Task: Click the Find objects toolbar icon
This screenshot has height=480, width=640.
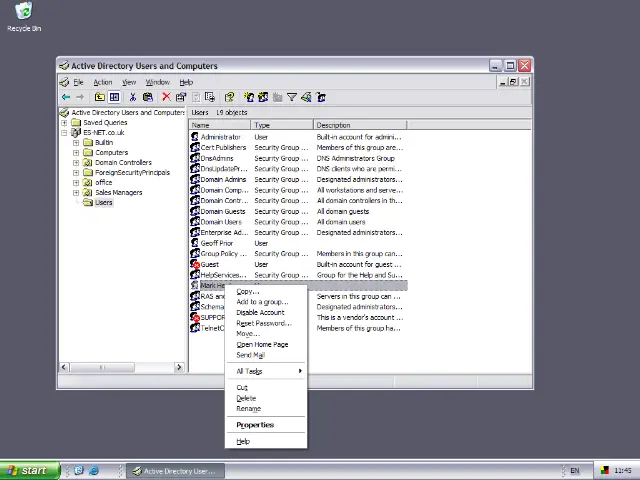Action: pyautogui.click(x=306, y=97)
